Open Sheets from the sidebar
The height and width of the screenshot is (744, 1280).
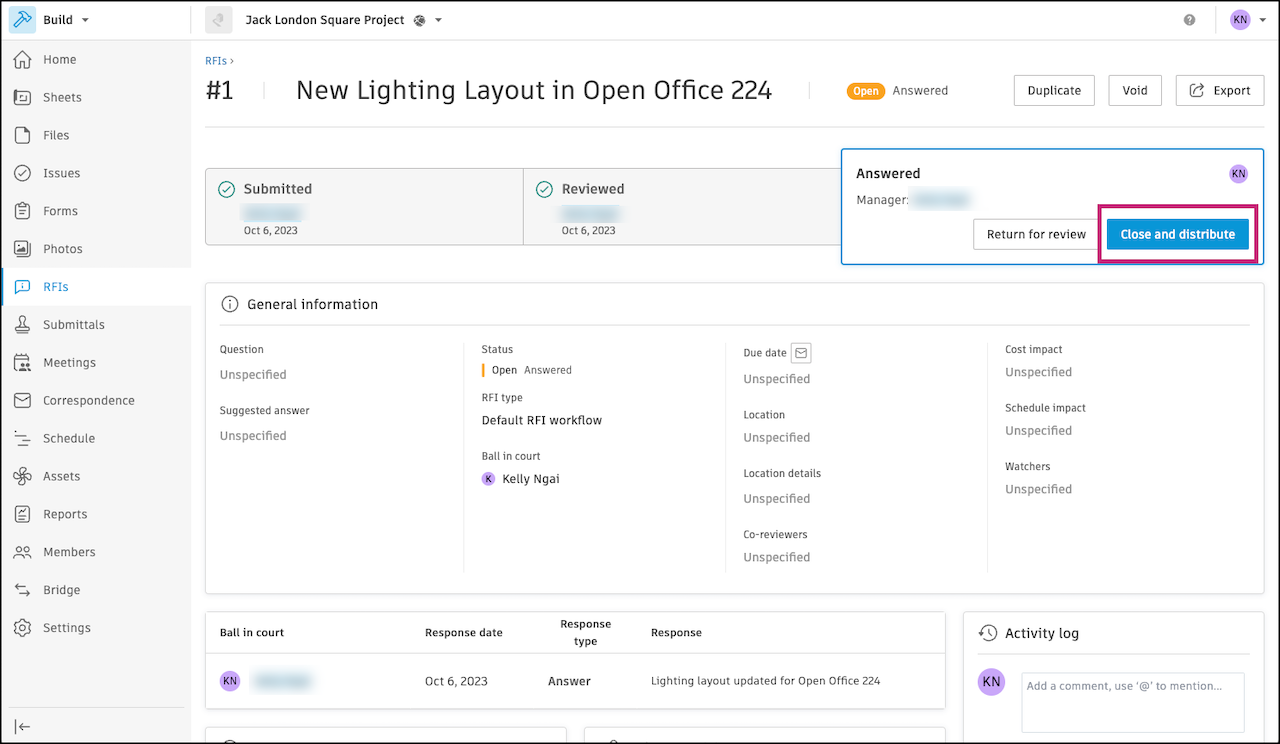click(62, 97)
